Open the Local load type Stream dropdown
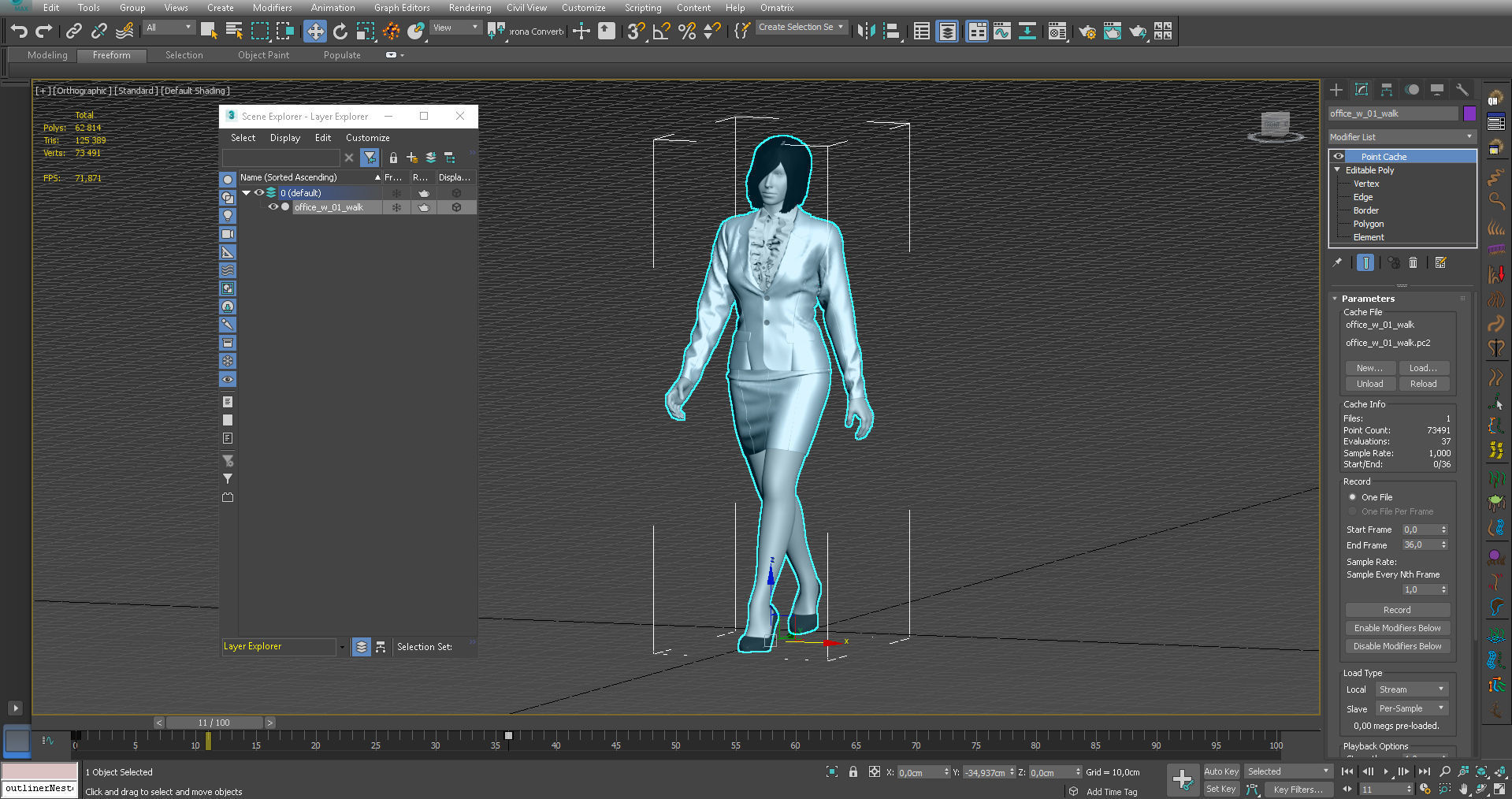This screenshot has width=1512, height=799. click(1412, 689)
